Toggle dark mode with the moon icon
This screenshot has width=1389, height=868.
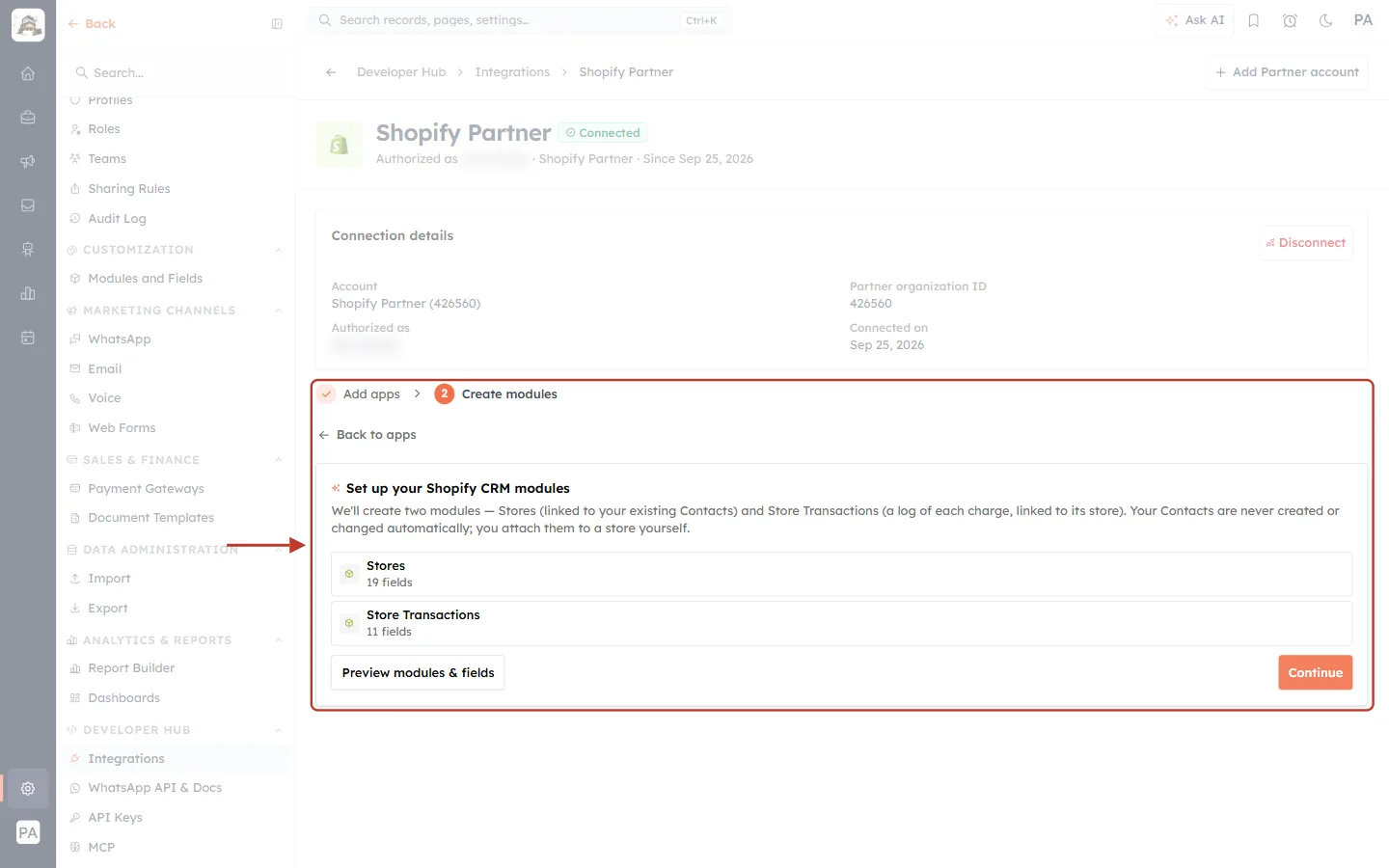pos(1326,20)
